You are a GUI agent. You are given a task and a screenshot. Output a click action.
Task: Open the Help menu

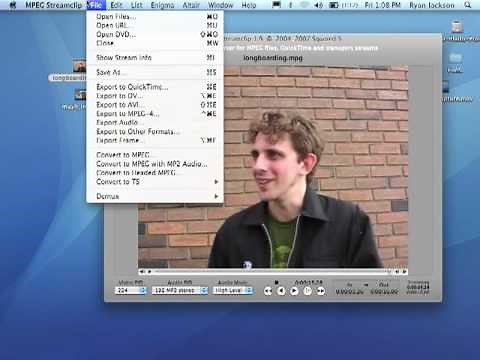click(x=249, y=5)
